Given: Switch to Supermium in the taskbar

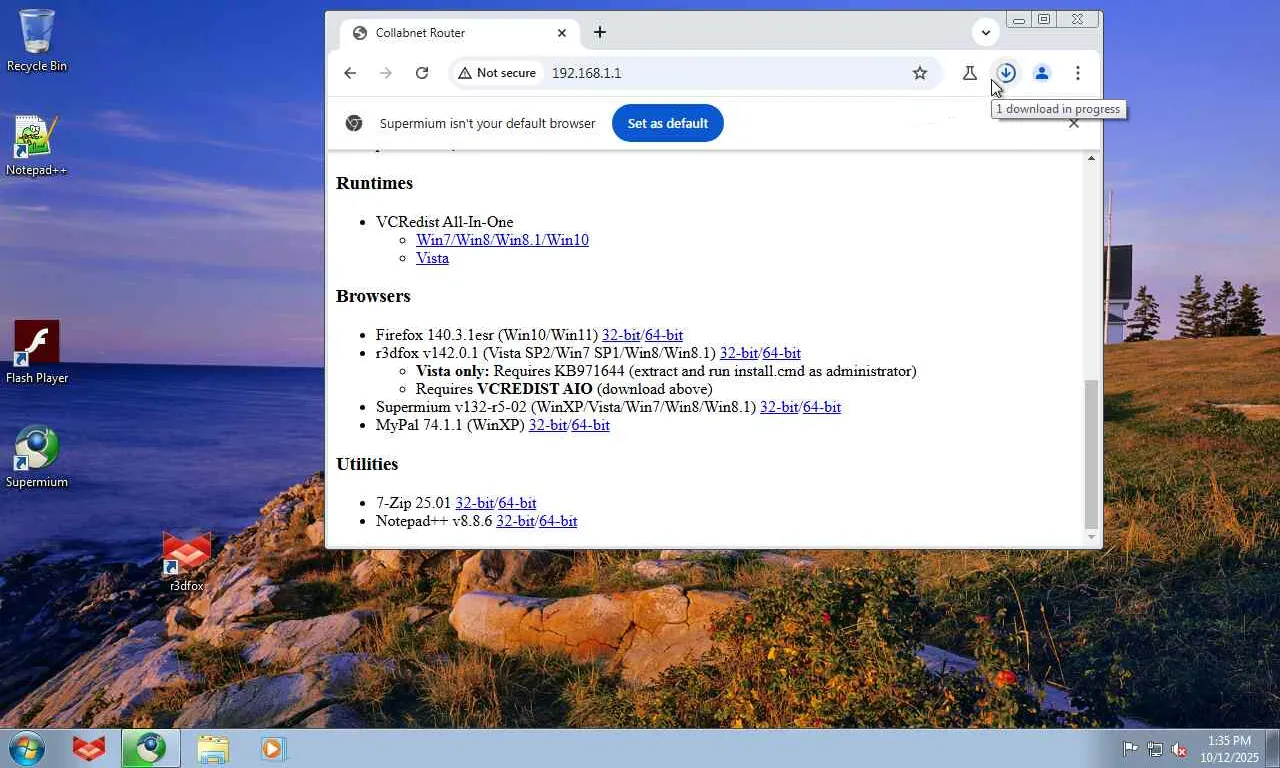Looking at the screenshot, I should click(x=151, y=748).
